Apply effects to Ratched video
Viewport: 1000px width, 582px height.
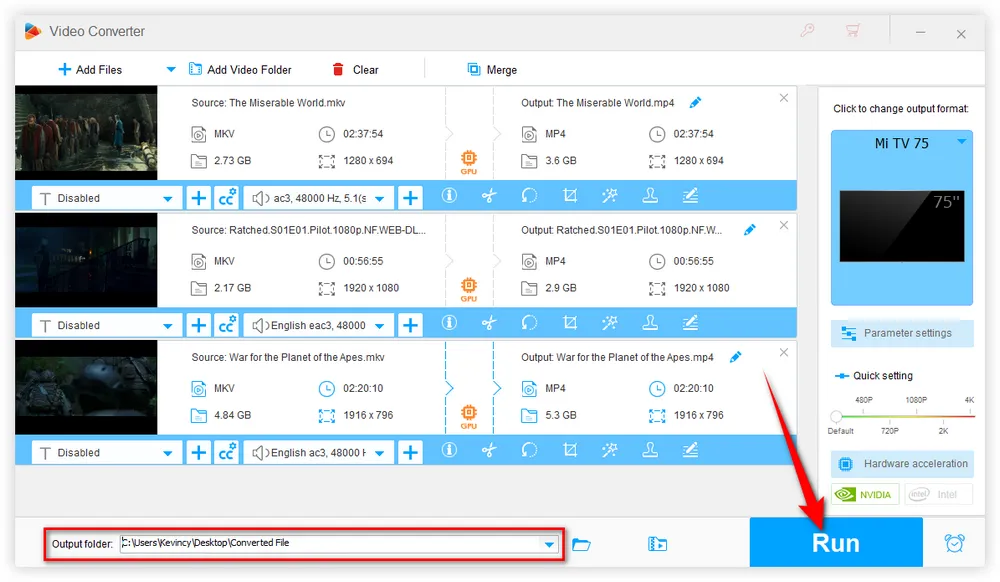tap(610, 323)
